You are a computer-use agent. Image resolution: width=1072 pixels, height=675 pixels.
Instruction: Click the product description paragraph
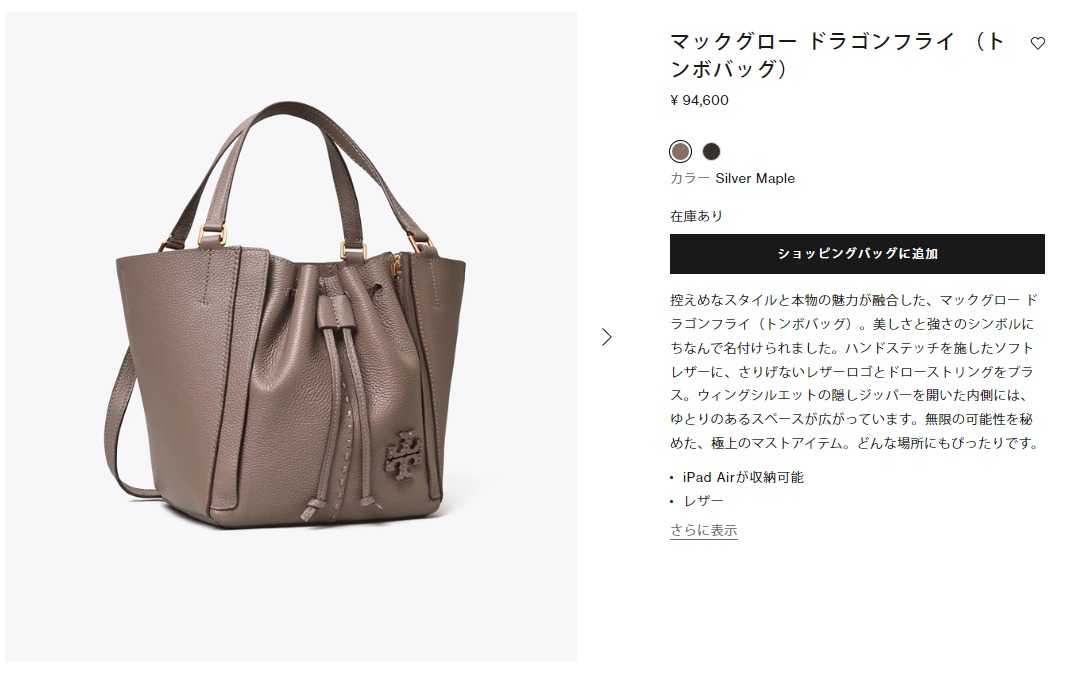click(x=855, y=371)
